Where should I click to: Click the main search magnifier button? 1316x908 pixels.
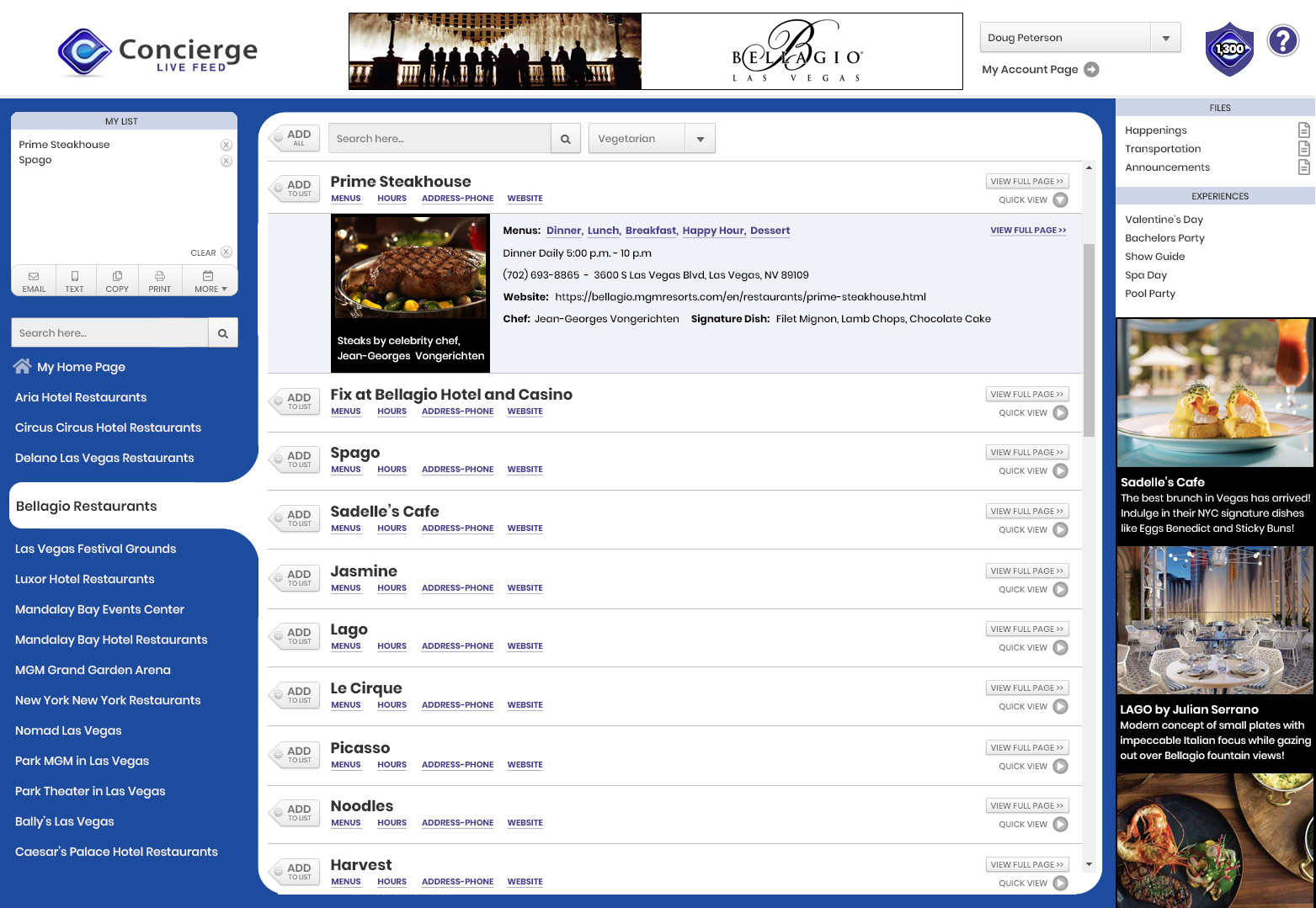(x=566, y=139)
